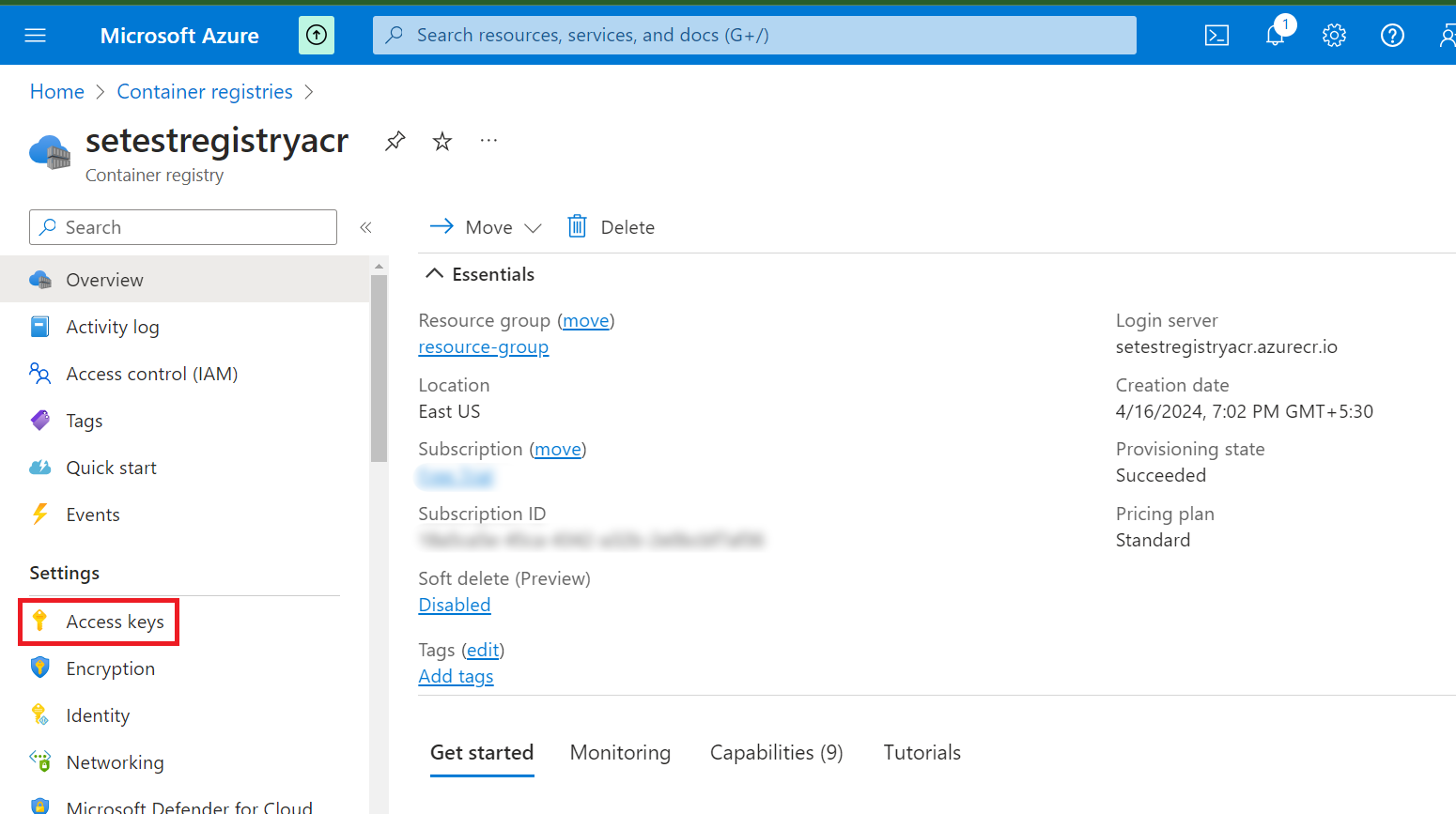Click the Access keys key icon
The height and width of the screenshot is (814, 1456).
[x=40, y=621]
